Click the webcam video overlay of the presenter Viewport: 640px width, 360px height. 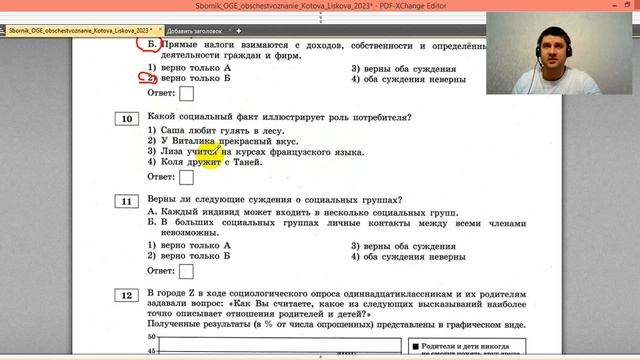point(559,53)
